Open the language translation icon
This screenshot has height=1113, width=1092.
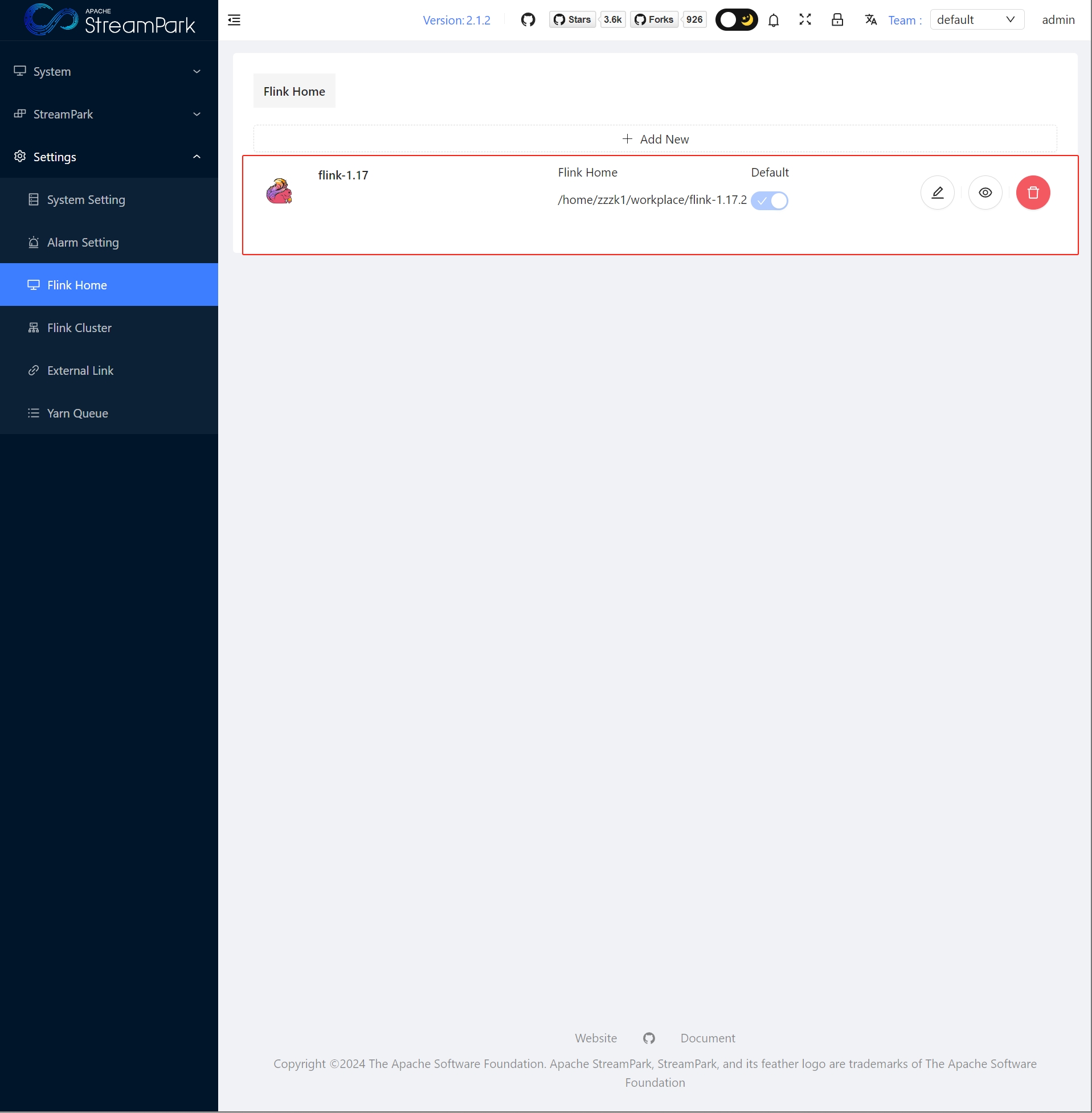[870, 20]
